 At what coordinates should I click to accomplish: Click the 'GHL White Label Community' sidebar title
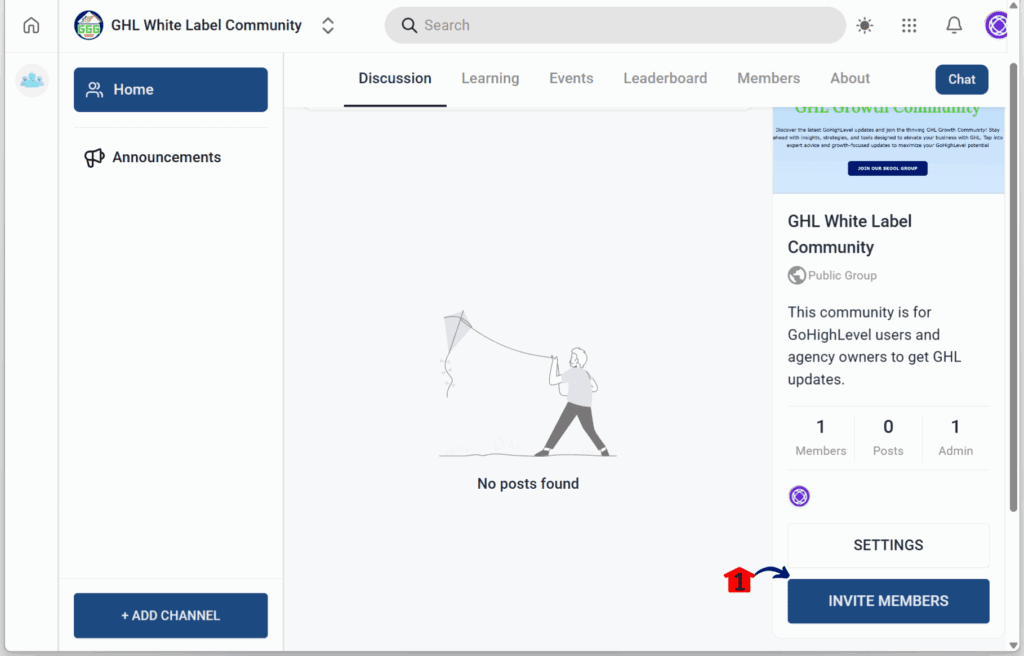[x=850, y=234]
